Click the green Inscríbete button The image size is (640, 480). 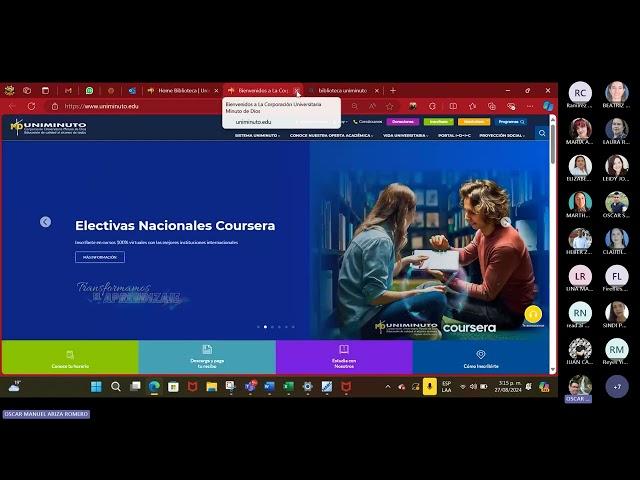click(439, 122)
